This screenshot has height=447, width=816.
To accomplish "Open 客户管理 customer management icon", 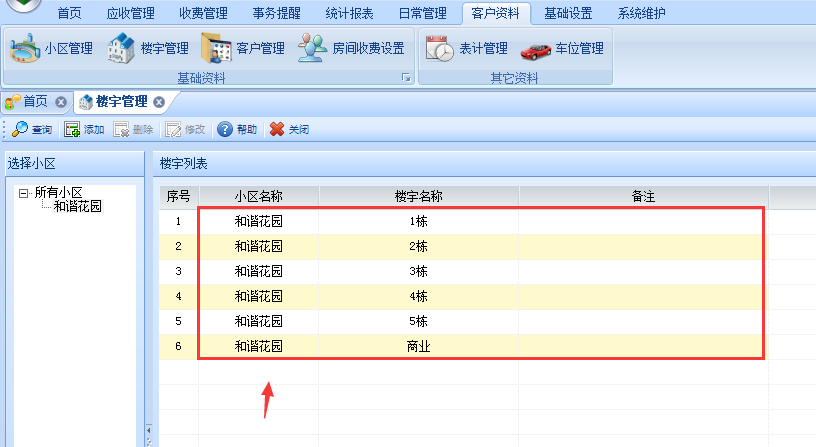I will [x=216, y=48].
